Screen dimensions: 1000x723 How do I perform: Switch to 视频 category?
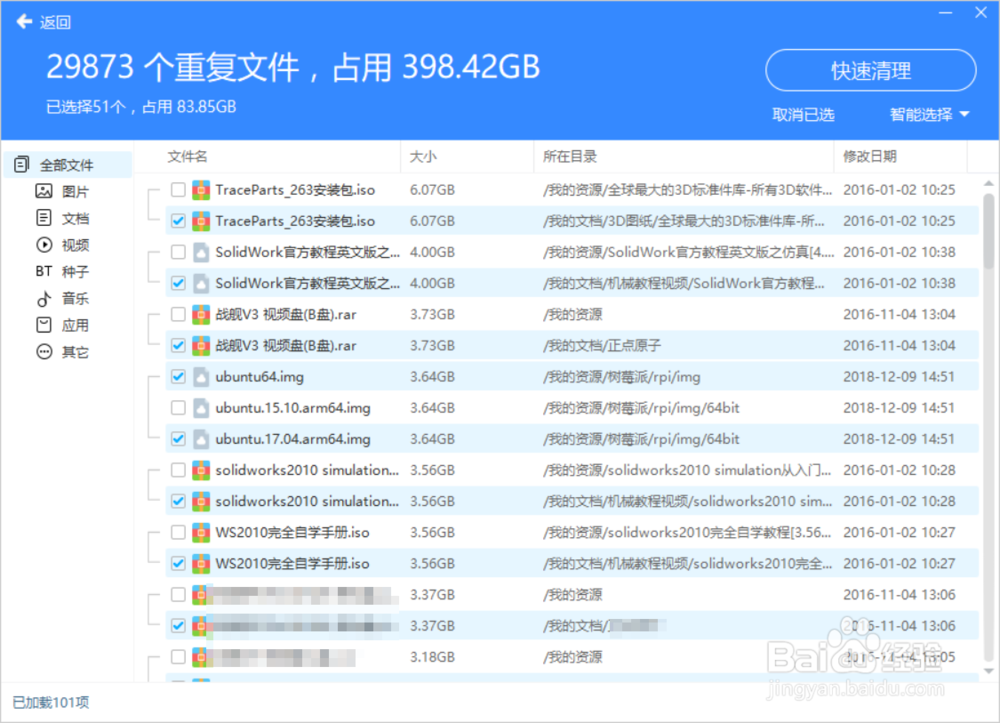[x=75, y=245]
